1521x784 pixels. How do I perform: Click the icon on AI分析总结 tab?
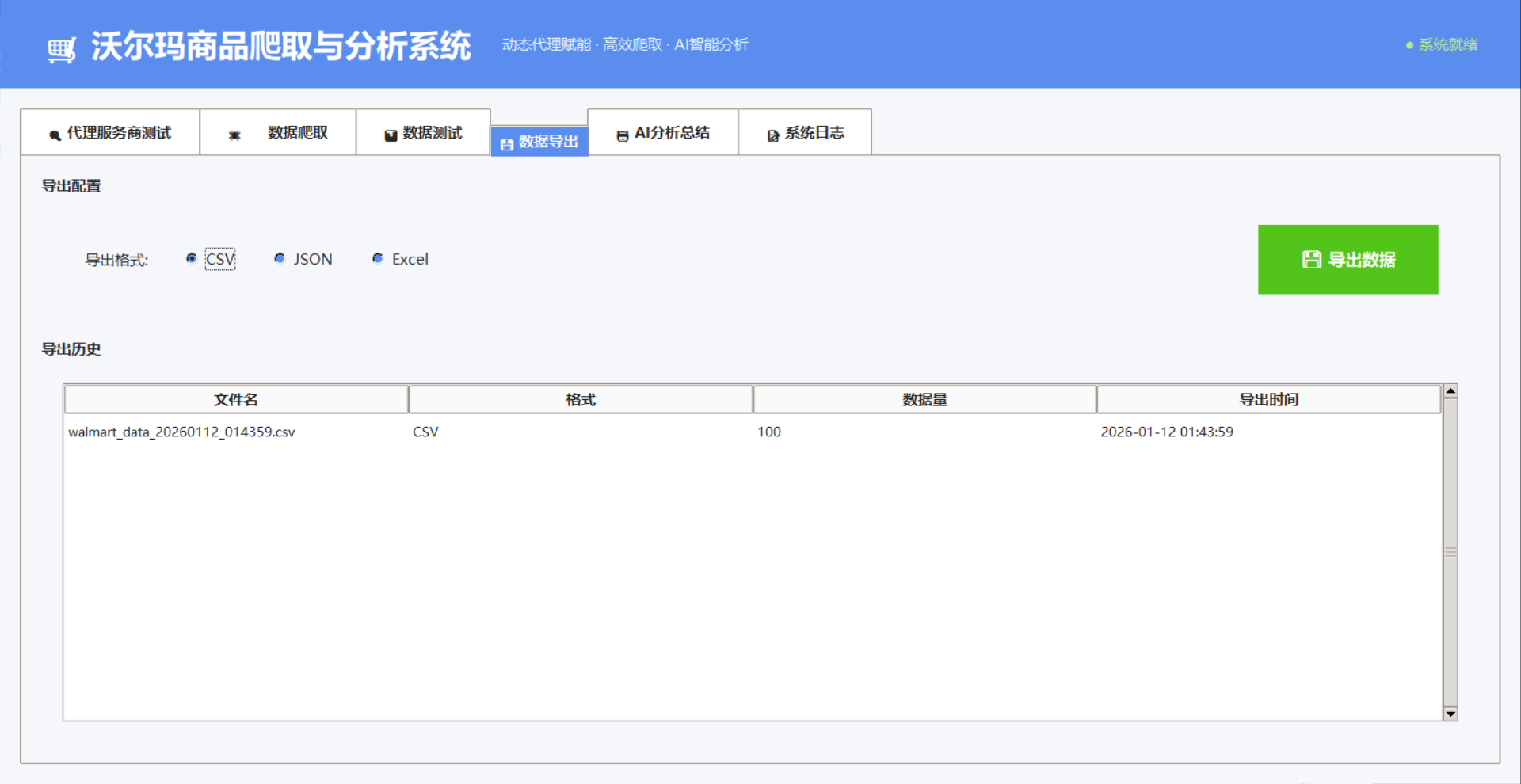623,135
